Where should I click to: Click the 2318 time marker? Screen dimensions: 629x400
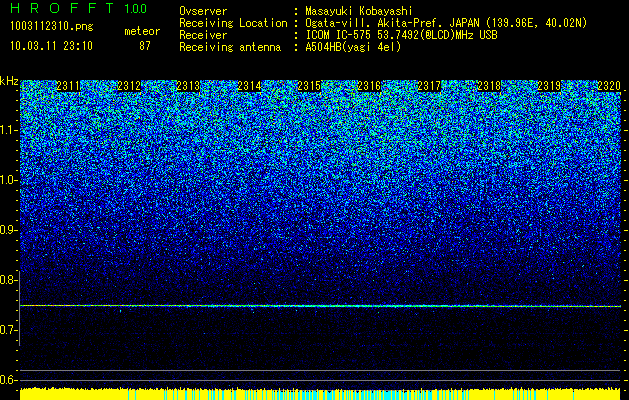pos(489,86)
